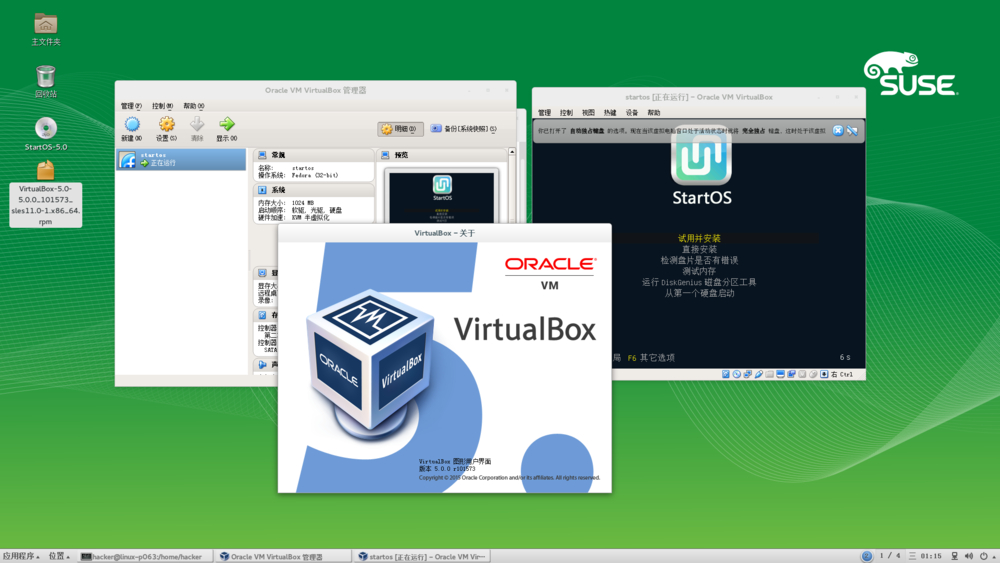Viewport: 1000px width, 563px height.
Task: Choose 运行 DiskGenius 磁盘分区工具 entry
Action: point(699,282)
